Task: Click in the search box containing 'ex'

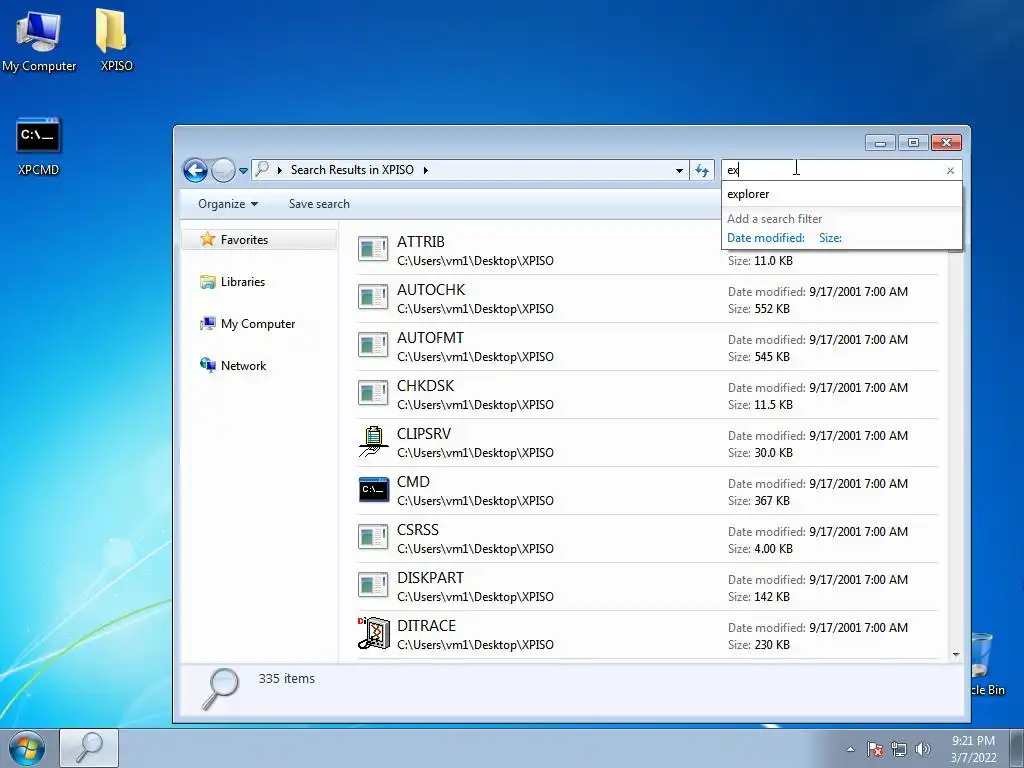Action: coord(835,170)
